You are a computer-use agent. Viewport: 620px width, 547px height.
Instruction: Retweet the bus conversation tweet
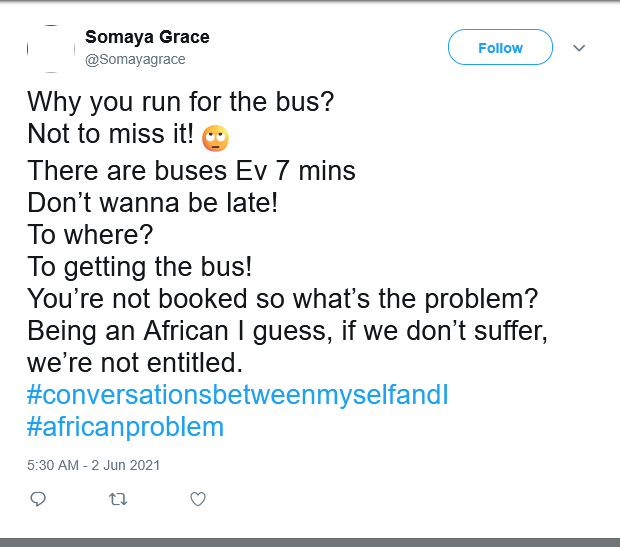click(118, 499)
